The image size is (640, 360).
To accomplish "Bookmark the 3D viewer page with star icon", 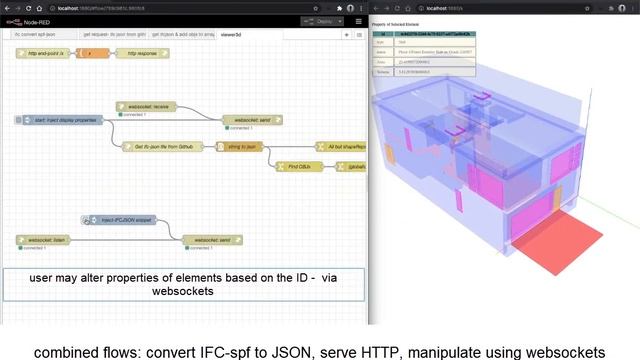I will coord(587,8).
